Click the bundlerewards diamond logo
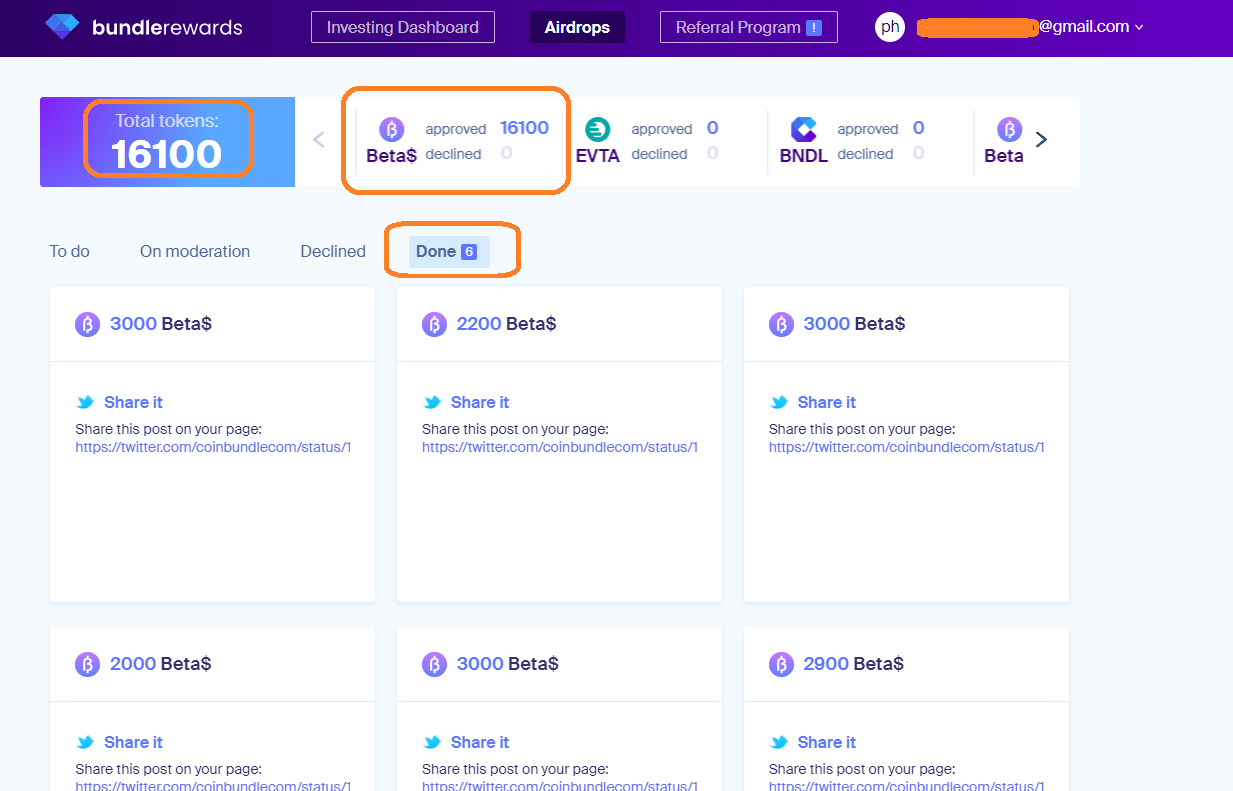The height and width of the screenshot is (791, 1233). point(62,27)
